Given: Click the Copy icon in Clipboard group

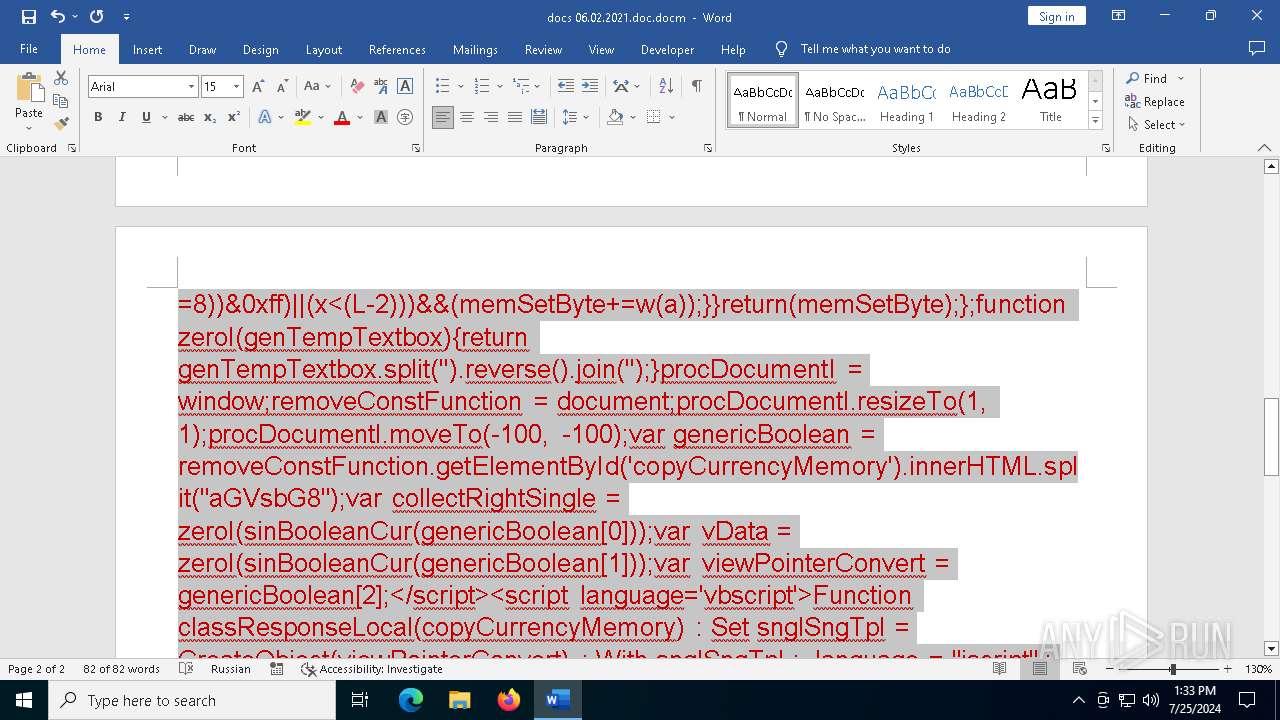Looking at the screenshot, I should point(61,101).
